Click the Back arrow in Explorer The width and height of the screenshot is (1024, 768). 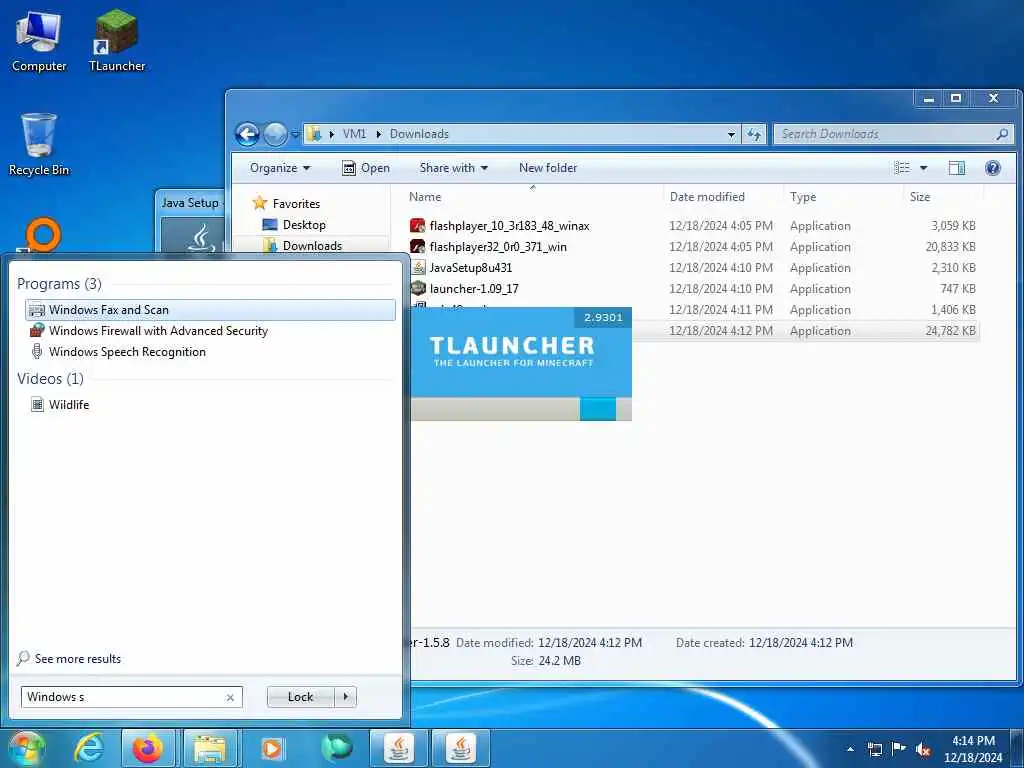pos(248,135)
